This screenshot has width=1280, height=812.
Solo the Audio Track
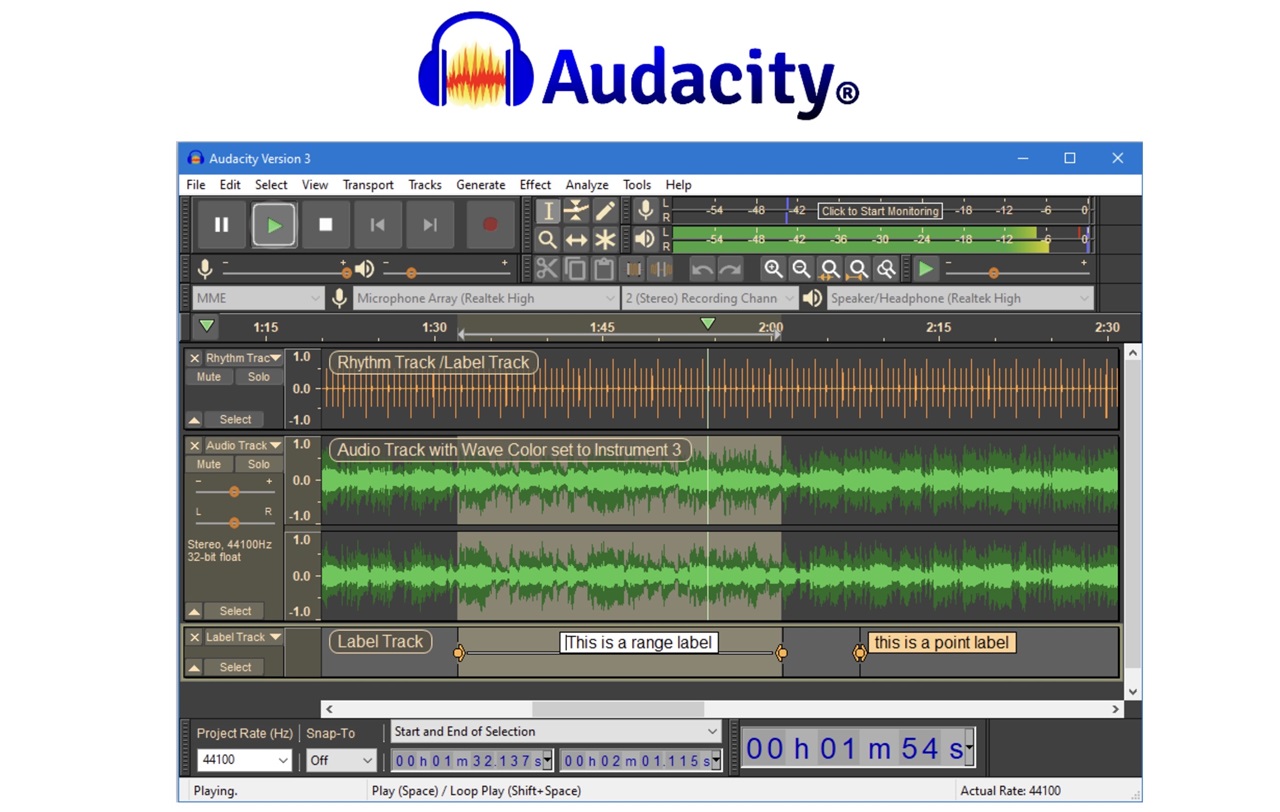click(x=259, y=464)
